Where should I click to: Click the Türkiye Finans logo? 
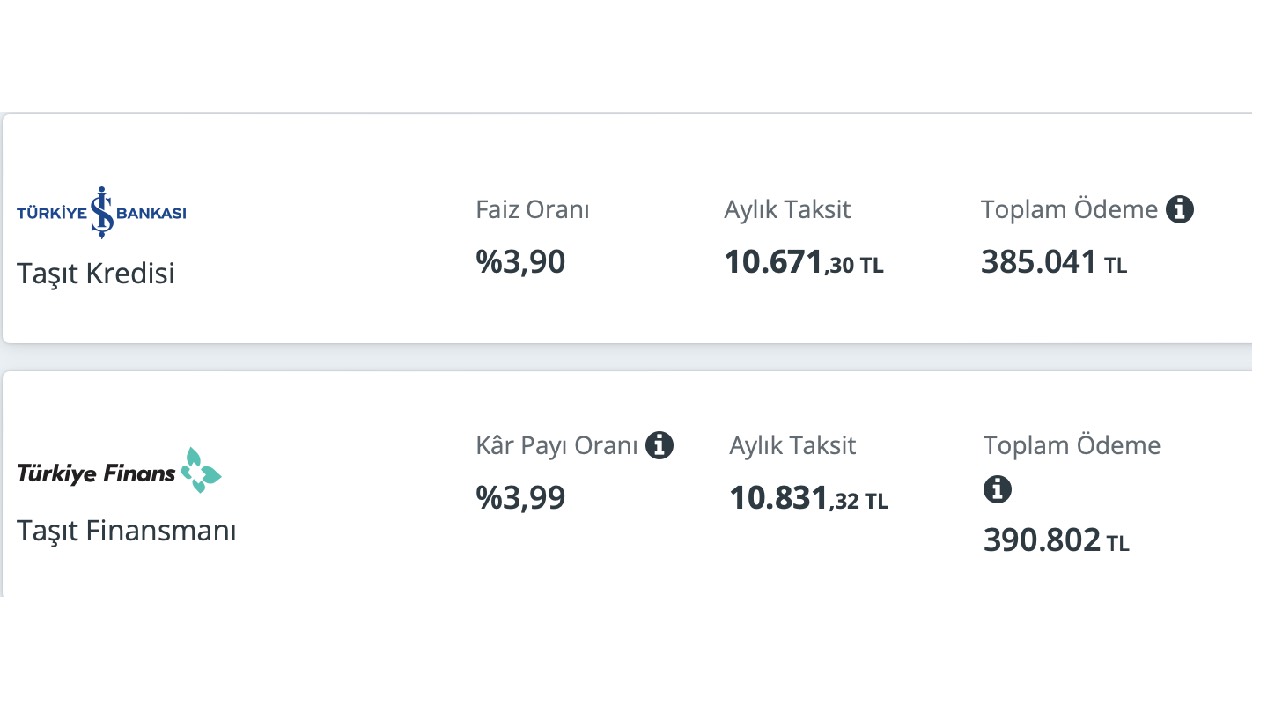coord(119,470)
